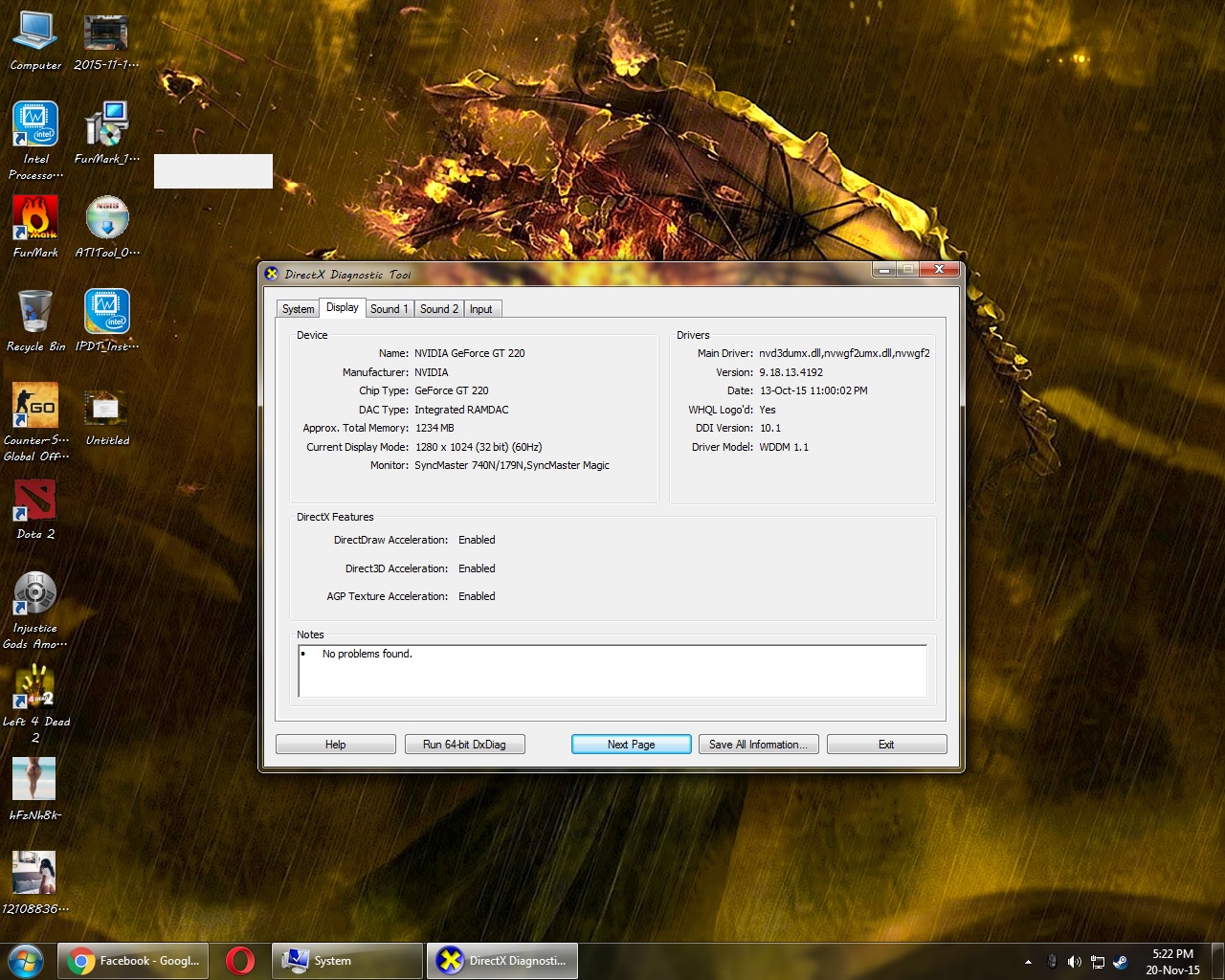Select the 12108836 image file
The width and height of the screenshot is (1225, 980).
34,883
